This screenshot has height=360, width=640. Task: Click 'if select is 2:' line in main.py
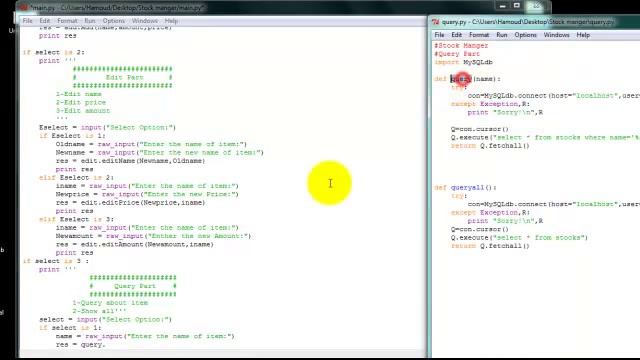click(x=53, y=52)
